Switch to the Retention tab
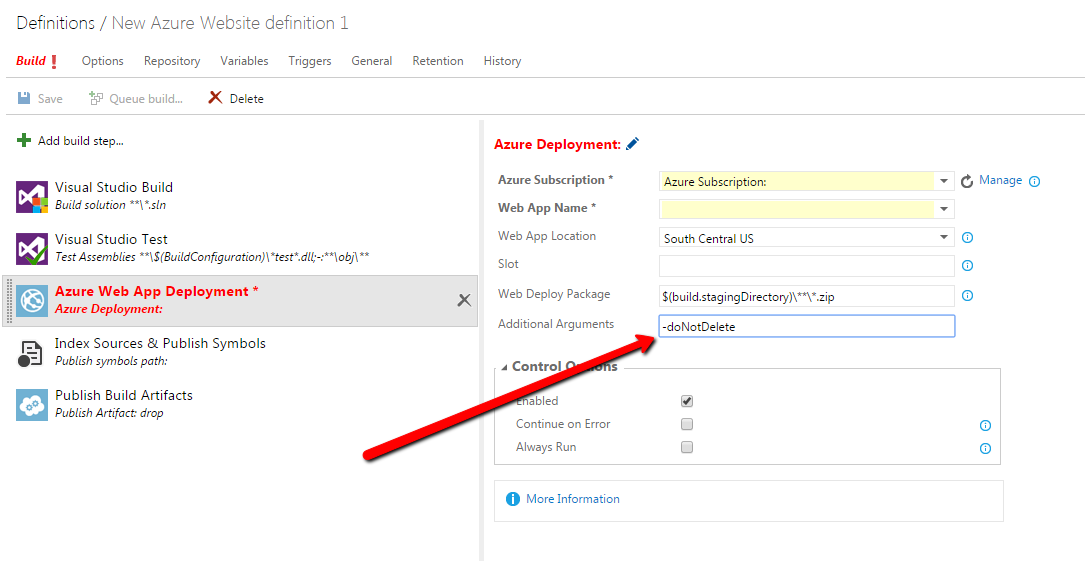1085x561 pixels. [438, 61]
